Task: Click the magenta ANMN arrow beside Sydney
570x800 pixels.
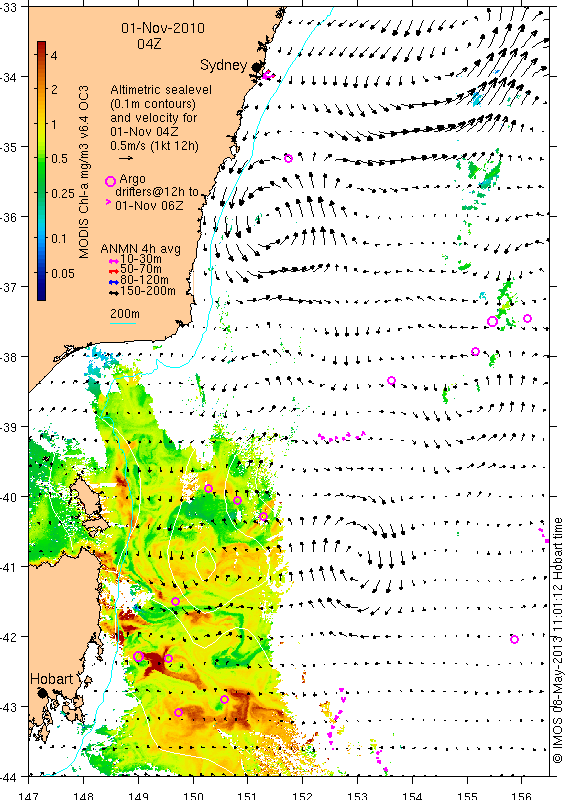Action: (268, 76)
